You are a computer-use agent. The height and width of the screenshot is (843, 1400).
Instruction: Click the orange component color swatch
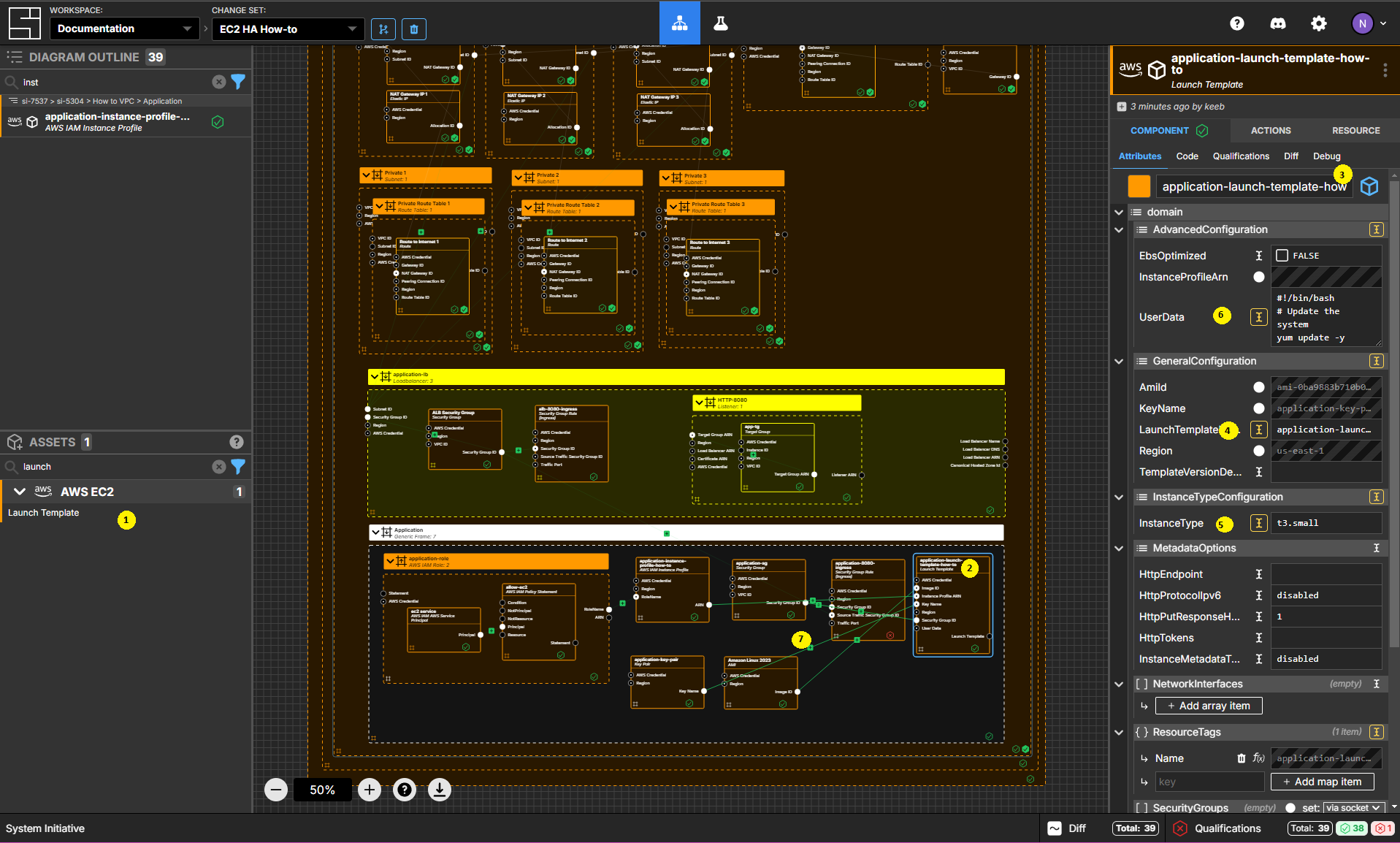[1139, 186]
